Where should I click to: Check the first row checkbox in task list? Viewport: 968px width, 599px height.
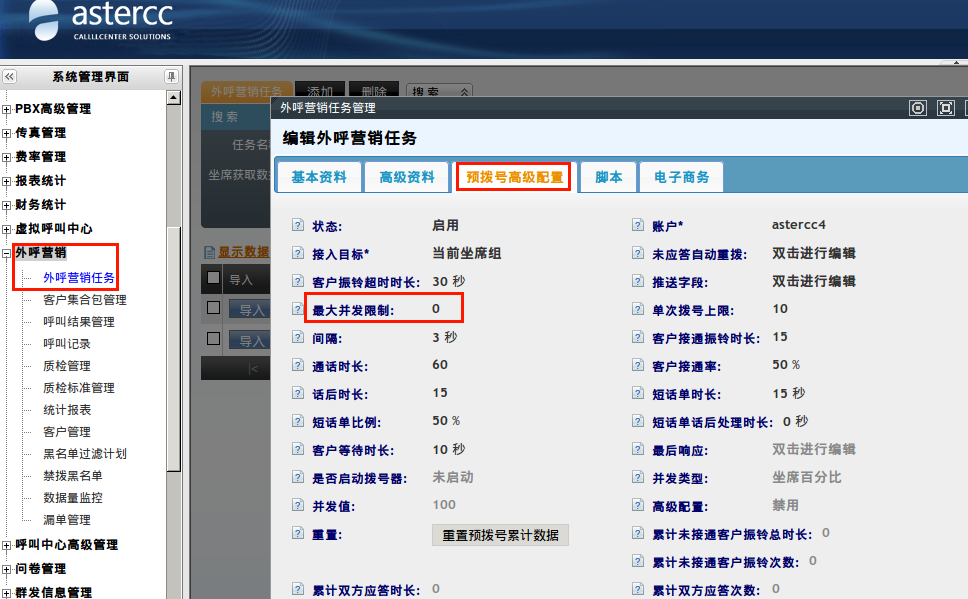pyautogui.click(x=213, y=308)
